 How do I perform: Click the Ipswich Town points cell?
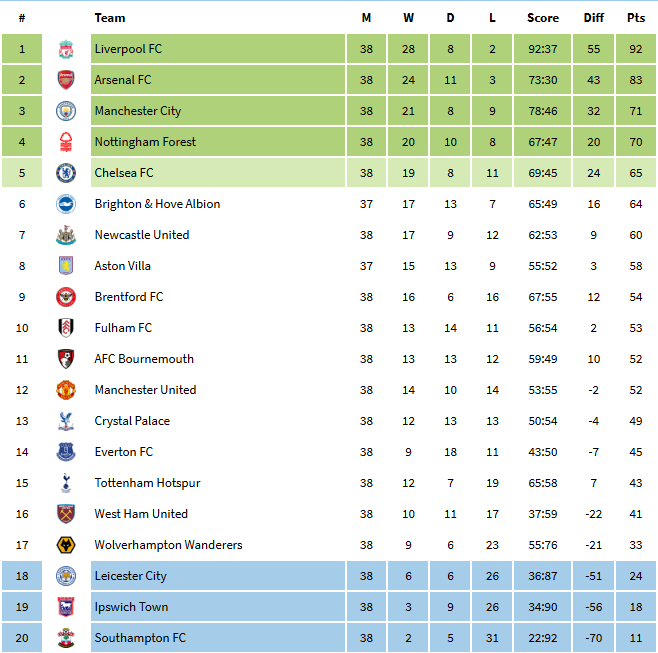[x=636, y=607]
